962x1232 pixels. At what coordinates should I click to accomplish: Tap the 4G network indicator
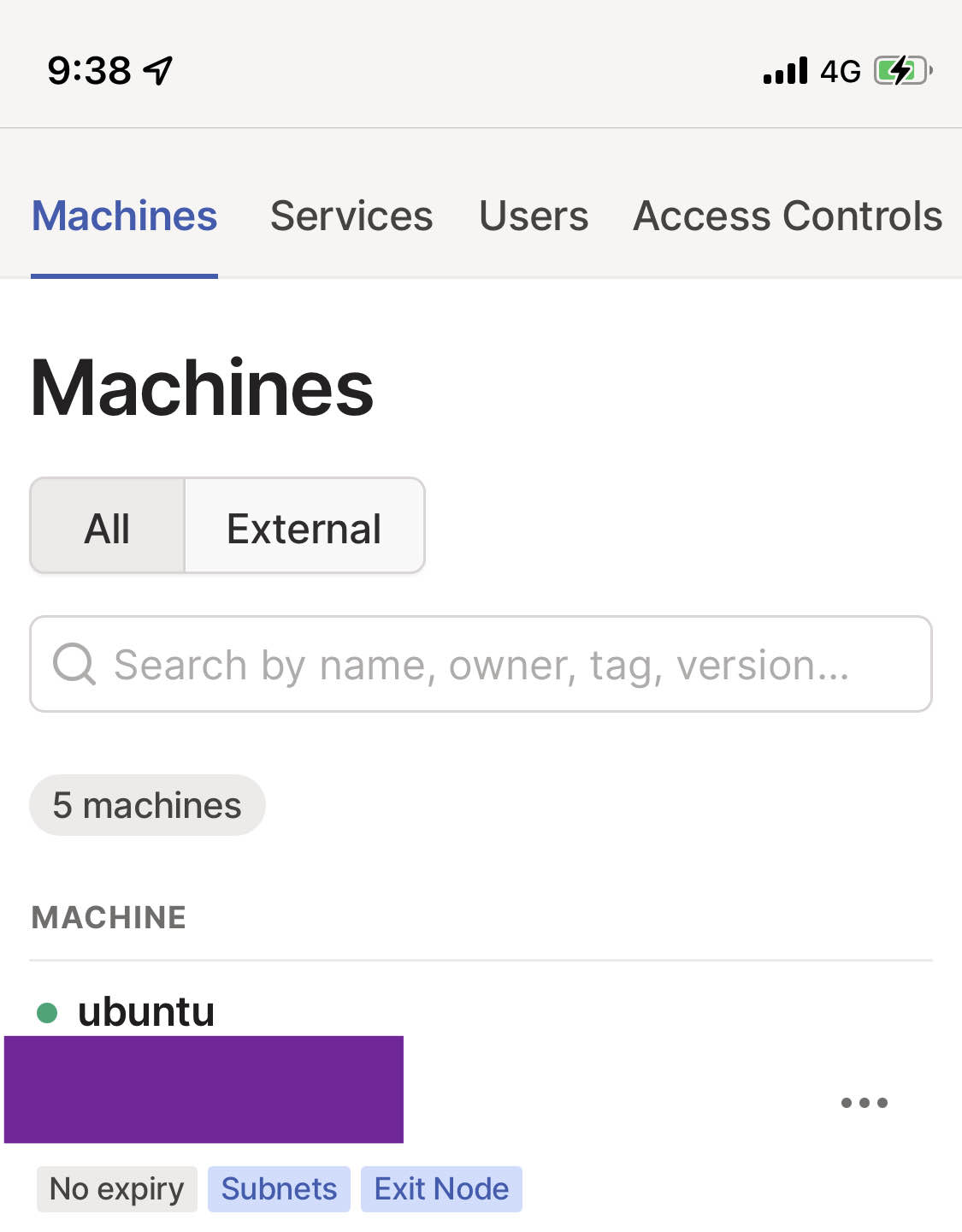pyautogui.click(x=840, y=71)
